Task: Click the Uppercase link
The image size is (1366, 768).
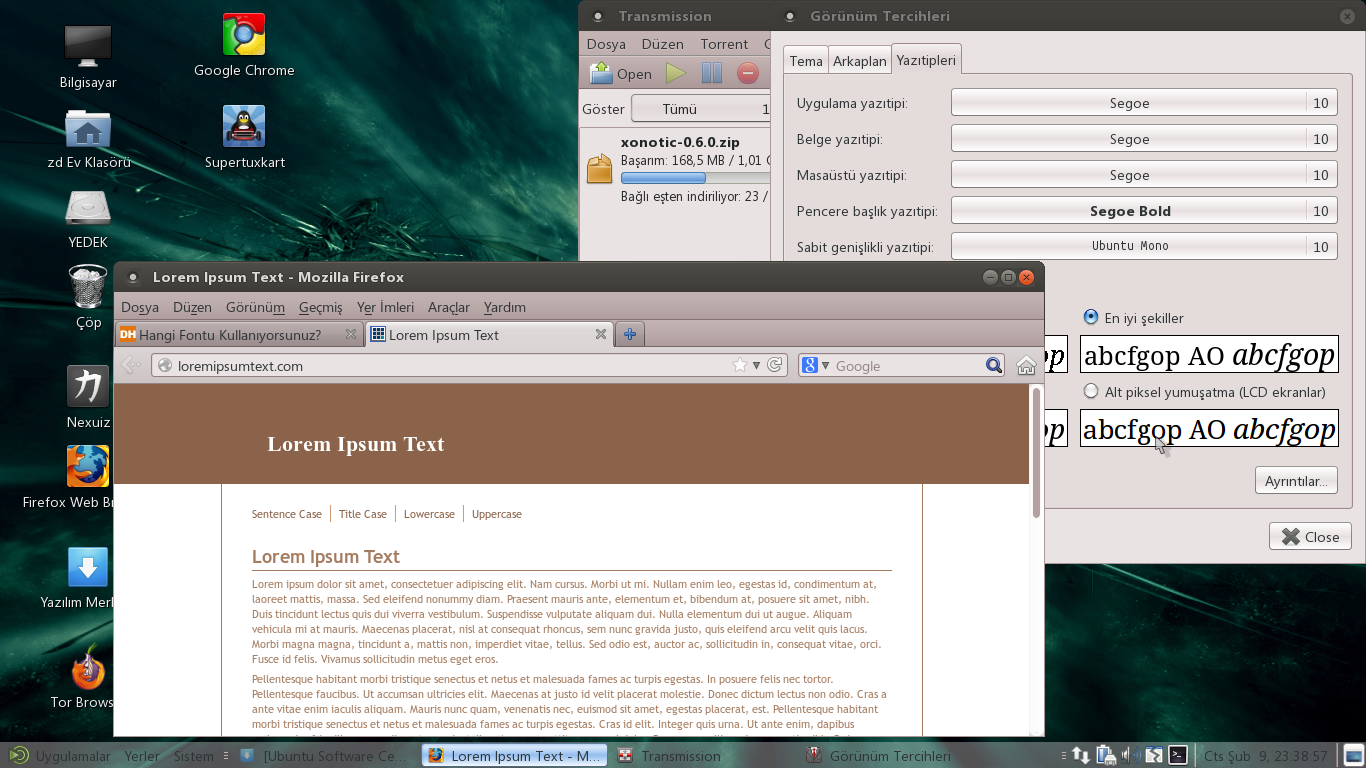Action: [497, 514]
